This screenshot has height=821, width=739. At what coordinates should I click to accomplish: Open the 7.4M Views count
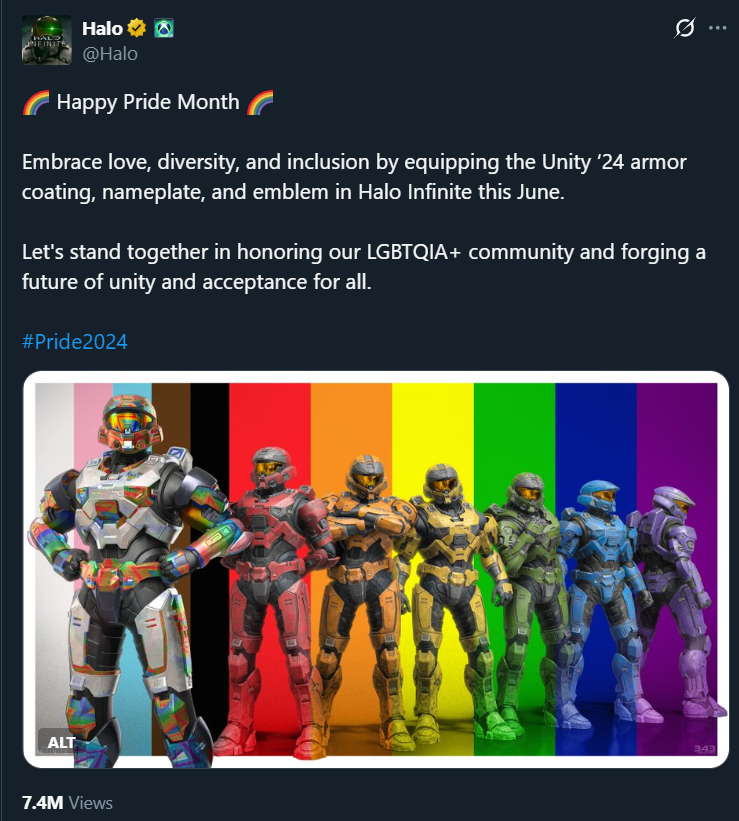point(67,803)
